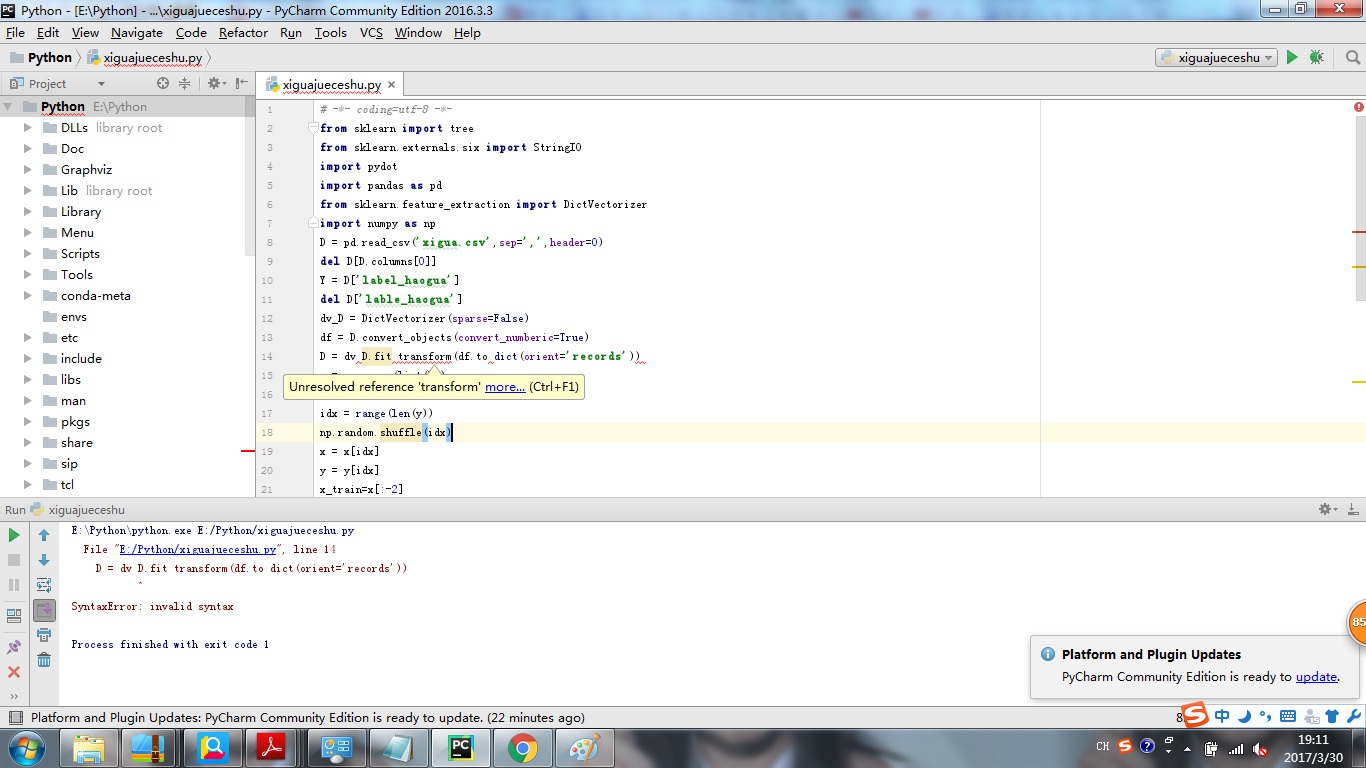Open Paint from the taskbar

coord(584,748)
